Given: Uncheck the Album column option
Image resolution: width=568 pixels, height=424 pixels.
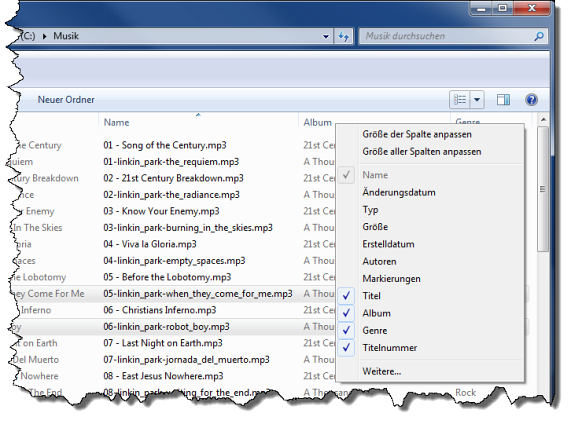Looking at the screenshot, I should pos(346,313).
